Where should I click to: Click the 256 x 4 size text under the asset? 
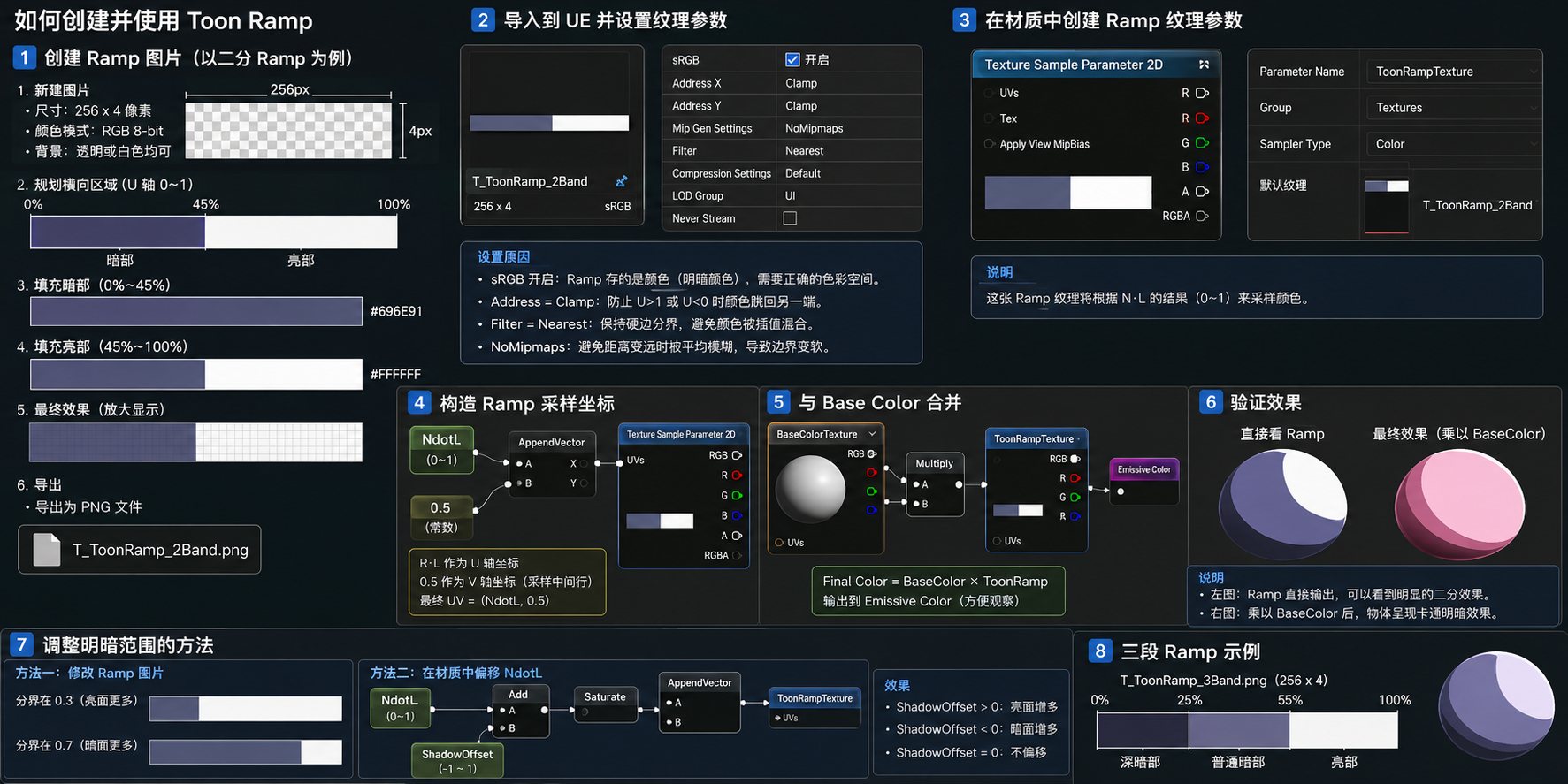[x=493, y=206]
